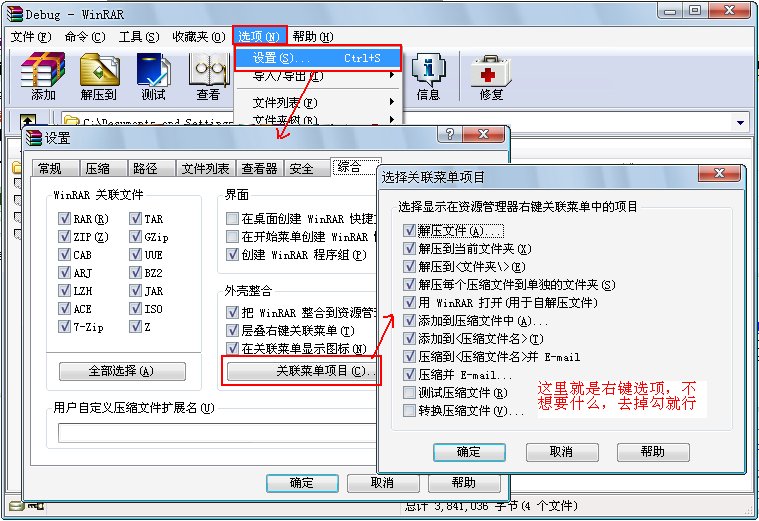This screenshot has height=521, width=759.
Task: Click 确定 in the 设置 dialog
Action: click(302, 483)
